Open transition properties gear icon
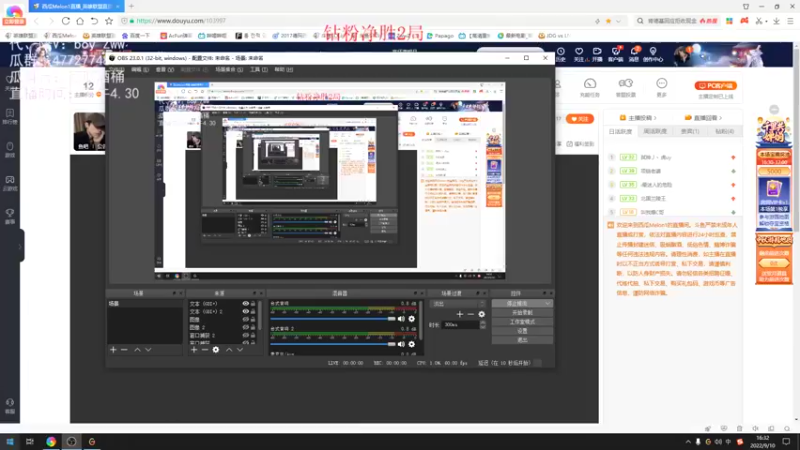Image resolution: width=800 pixels, height=450 pixels. pyautogui.click(x=482, y=314)
